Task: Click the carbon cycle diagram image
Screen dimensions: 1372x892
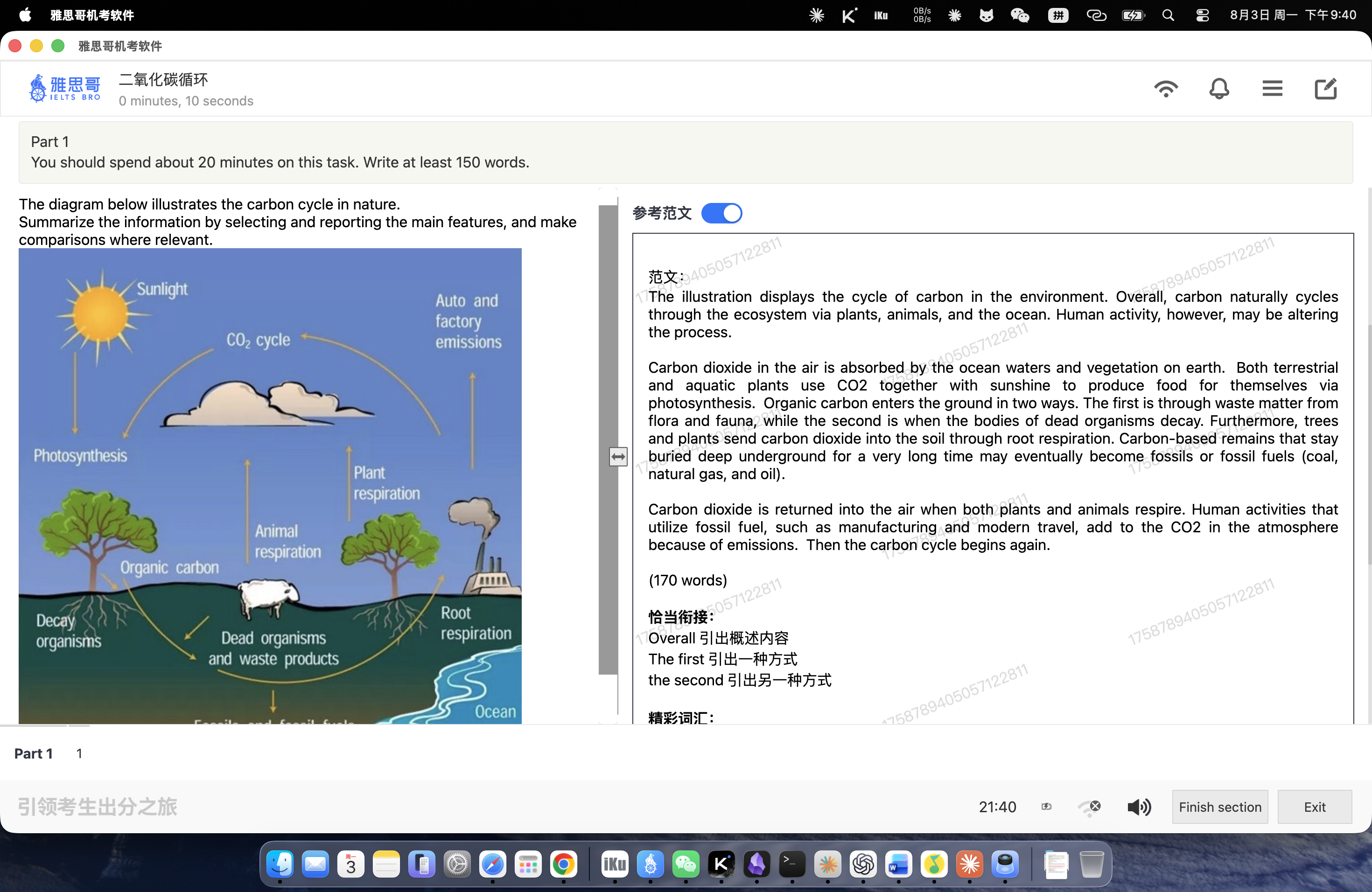Action: 270,486
